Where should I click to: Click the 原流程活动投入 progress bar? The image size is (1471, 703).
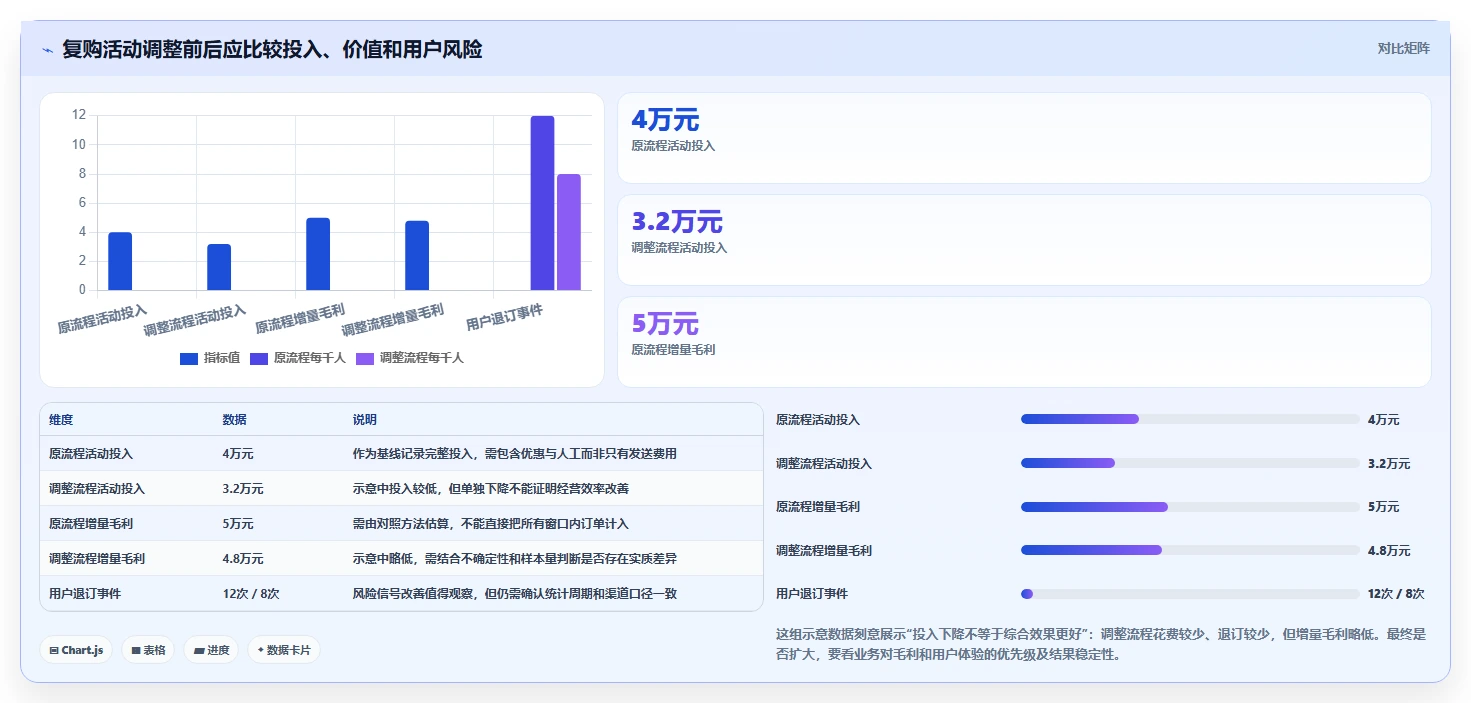point(1190,419)
